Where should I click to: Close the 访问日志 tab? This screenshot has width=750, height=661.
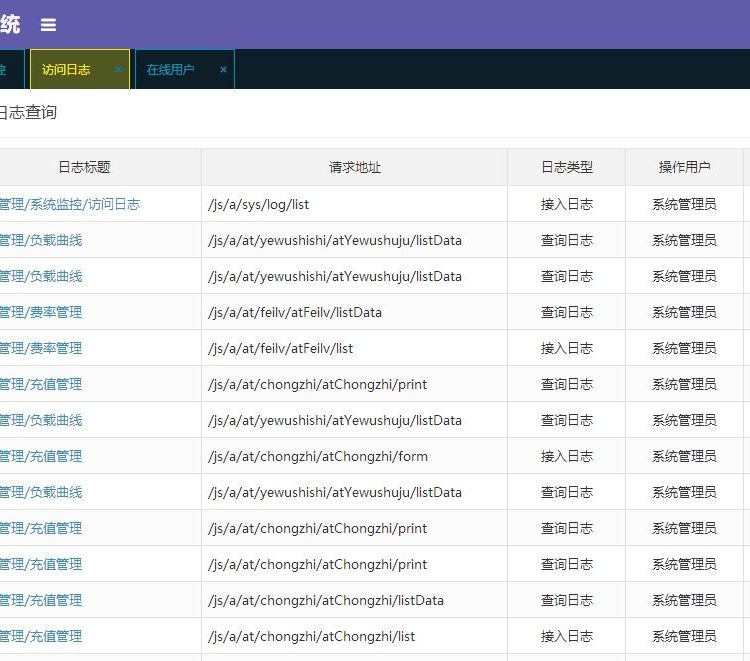pyautogui.click(x=118, y=70)
